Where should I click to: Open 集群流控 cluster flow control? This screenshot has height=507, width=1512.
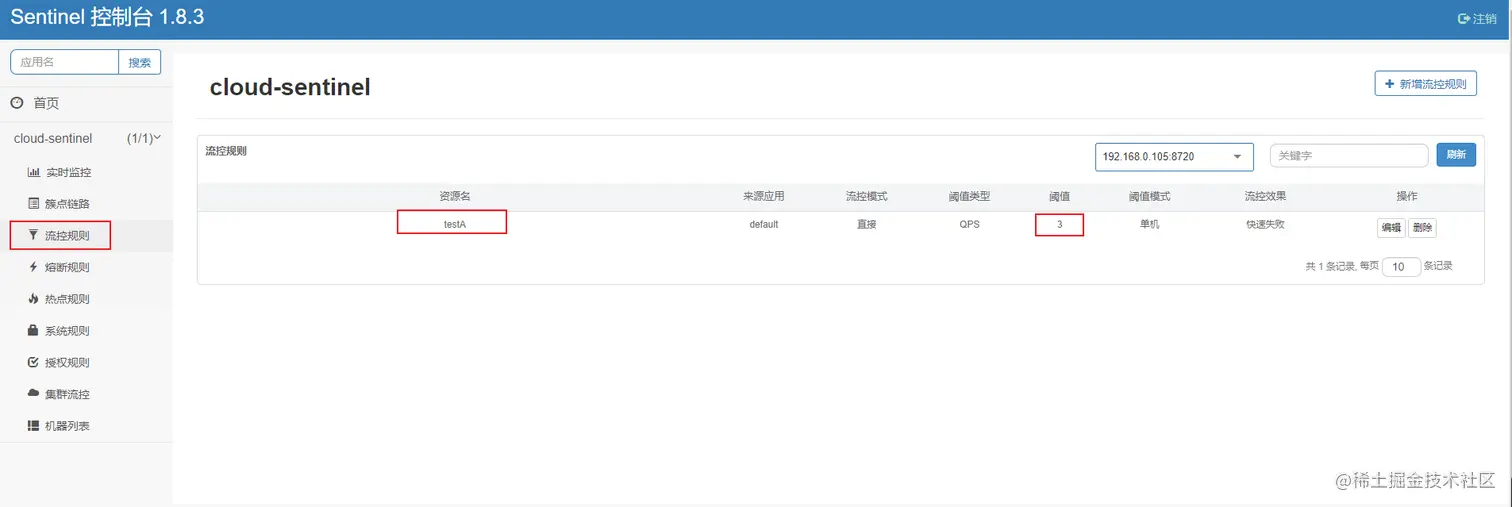tap(68, 394)
